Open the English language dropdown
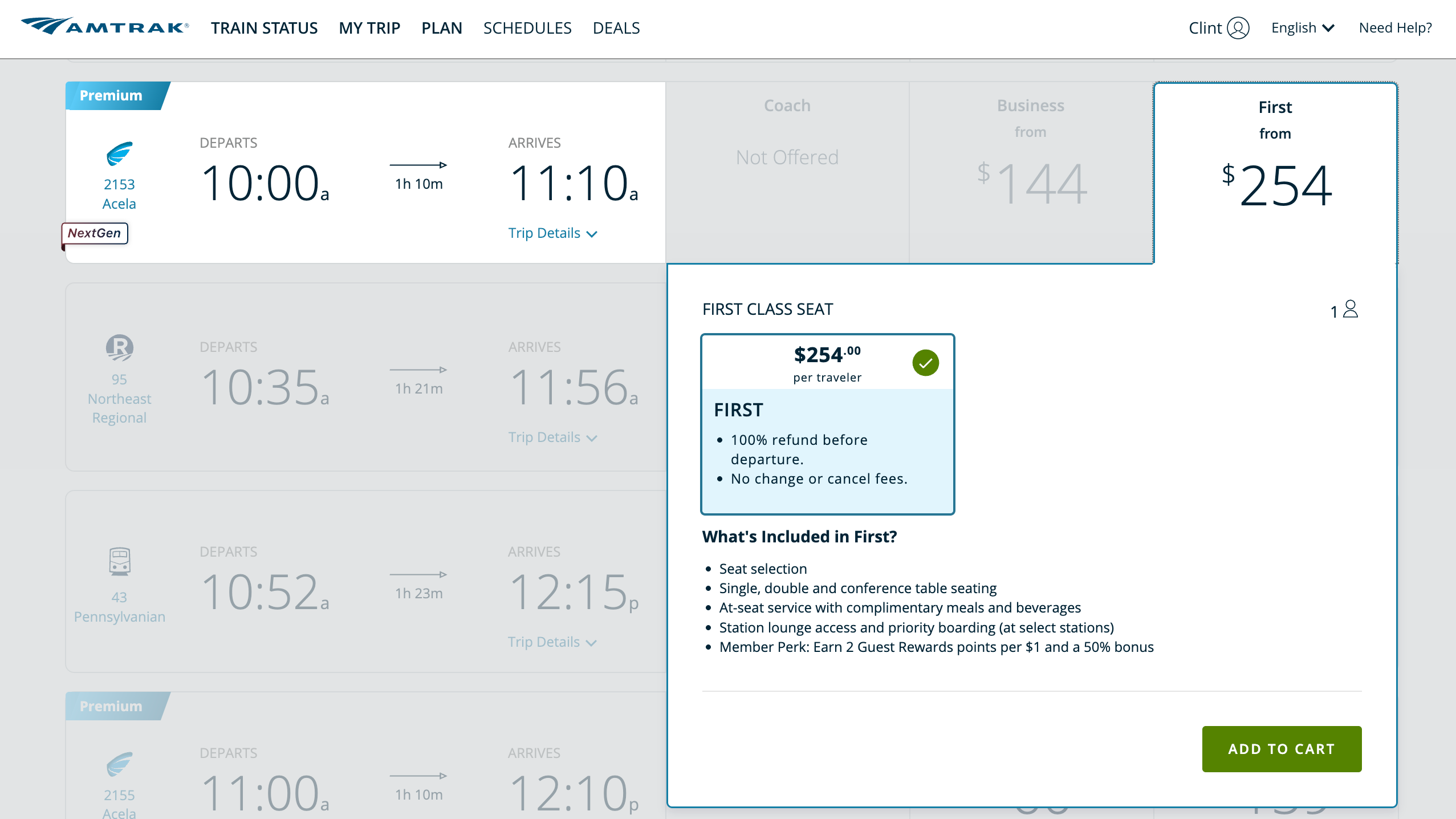 tap(1302, 27)
